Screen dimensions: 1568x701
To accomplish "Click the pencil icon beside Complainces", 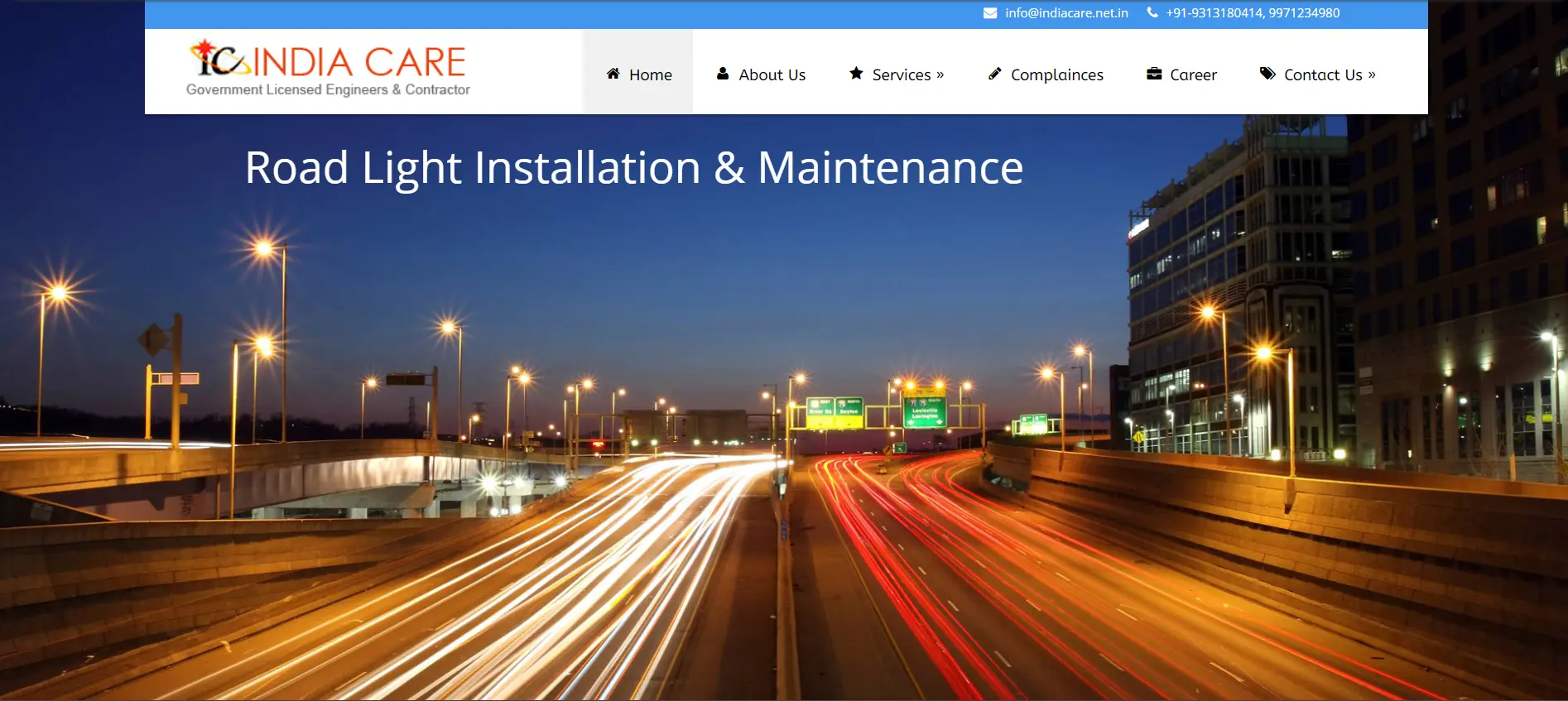I will (995, 74).
